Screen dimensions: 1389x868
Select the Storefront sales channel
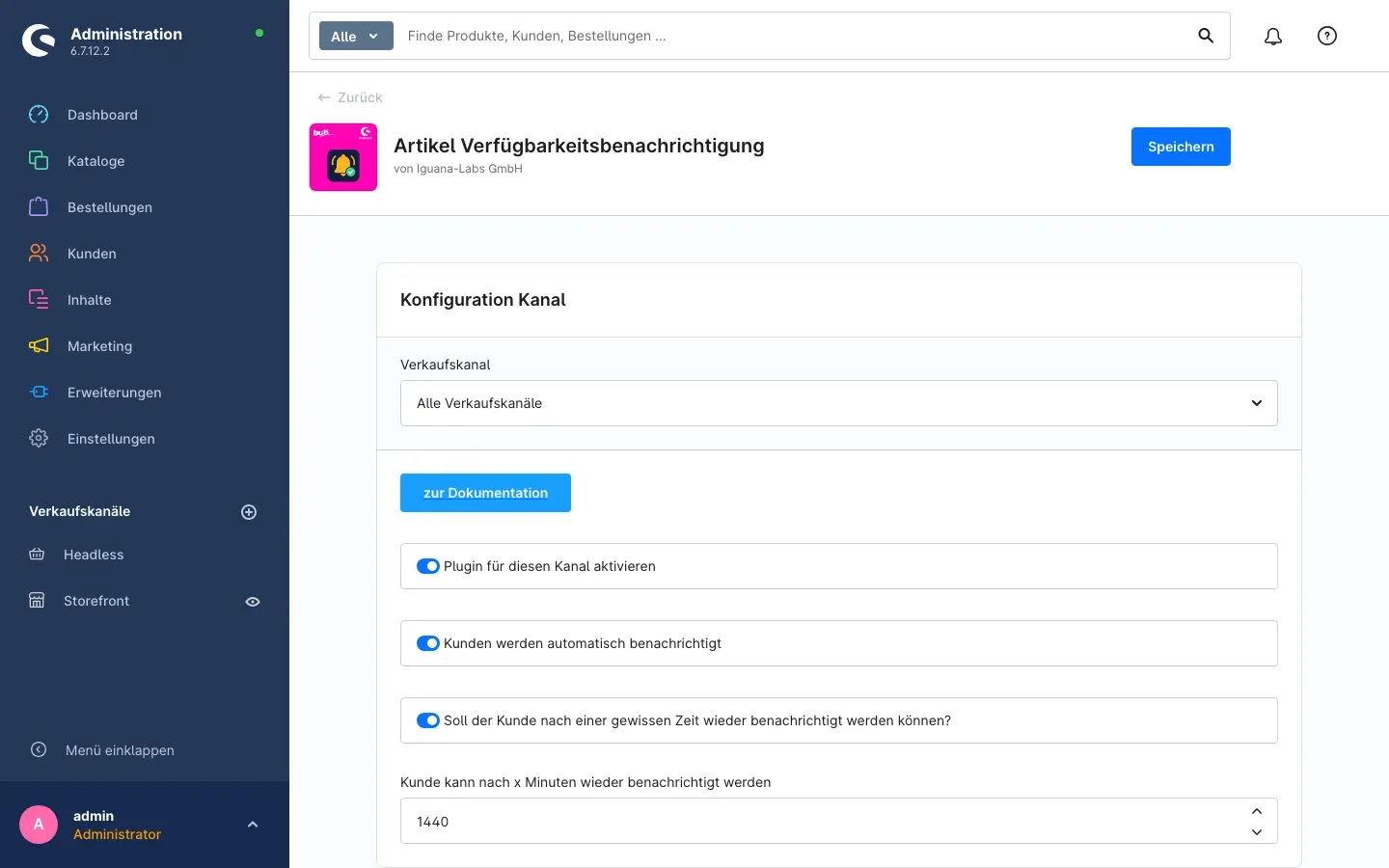pyautogui.click(x=96, y=601)
